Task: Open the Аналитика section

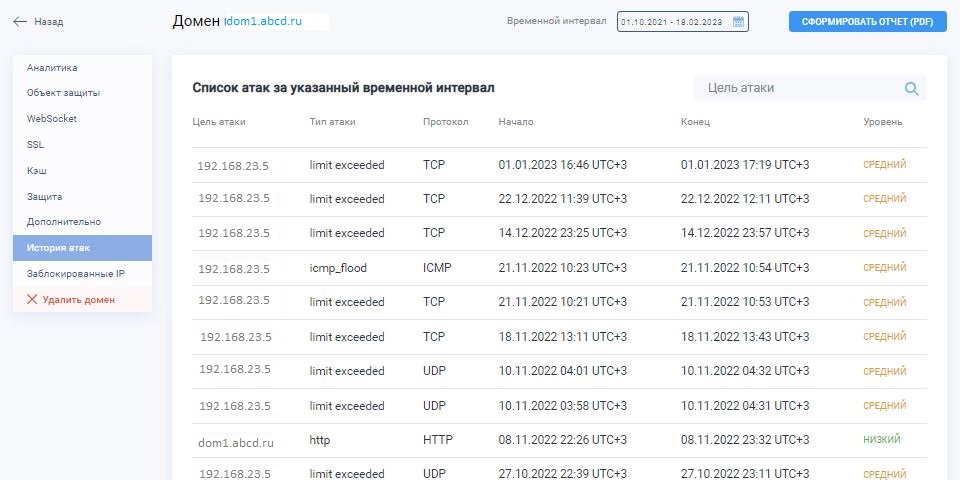Action: click(52, 68)
